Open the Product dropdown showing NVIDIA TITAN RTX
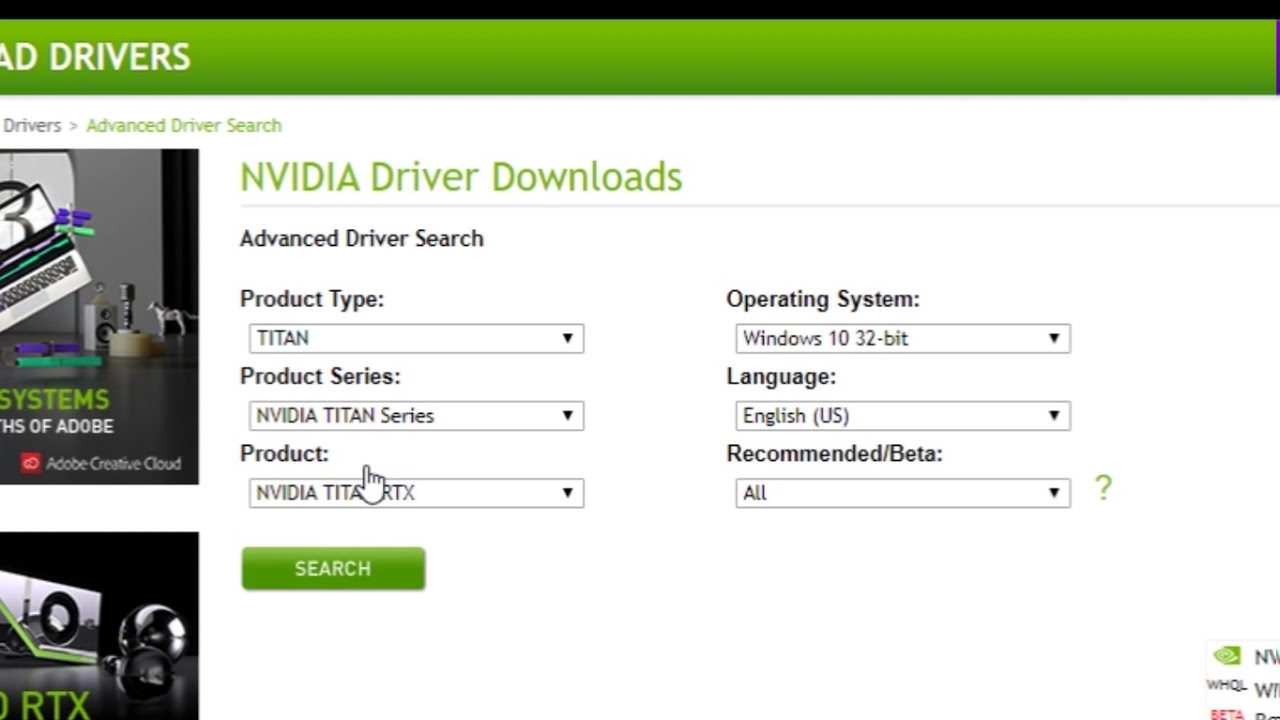The width and height of the screenshot is (1280, 720). tap(416, 492)
